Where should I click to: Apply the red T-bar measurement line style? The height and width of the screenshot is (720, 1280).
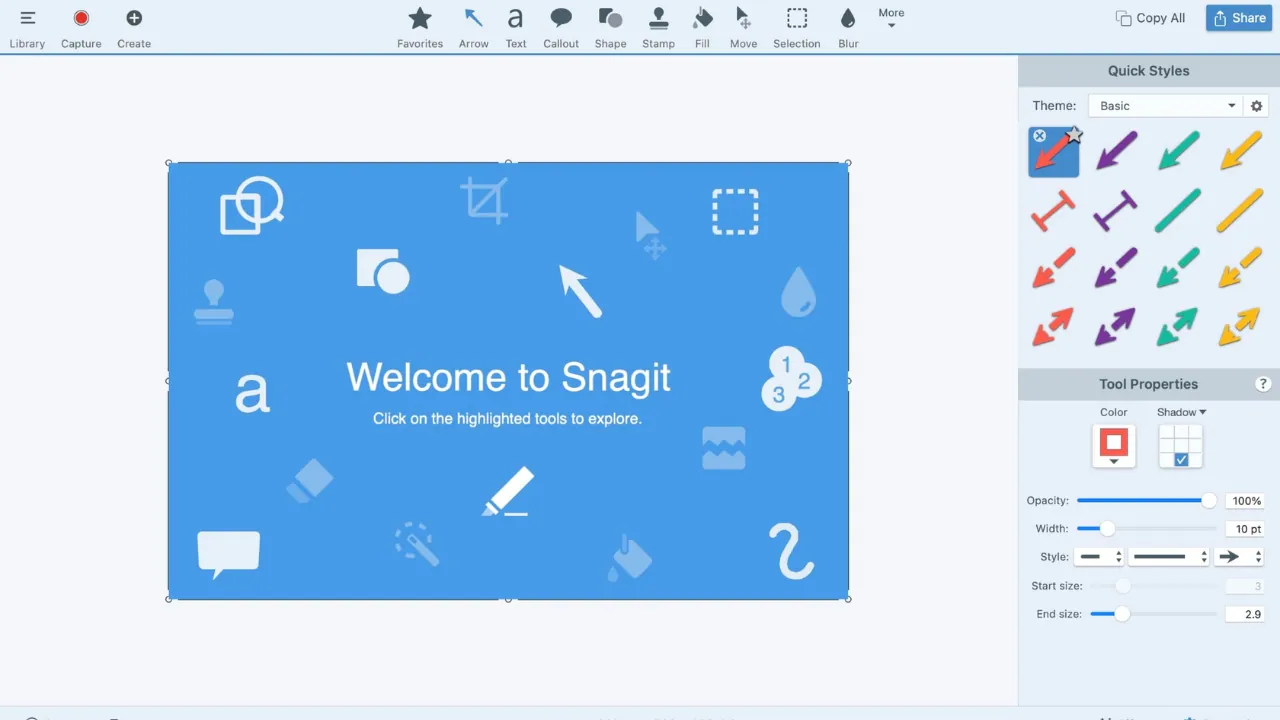pyautogui.click(x=1054, y=211)
